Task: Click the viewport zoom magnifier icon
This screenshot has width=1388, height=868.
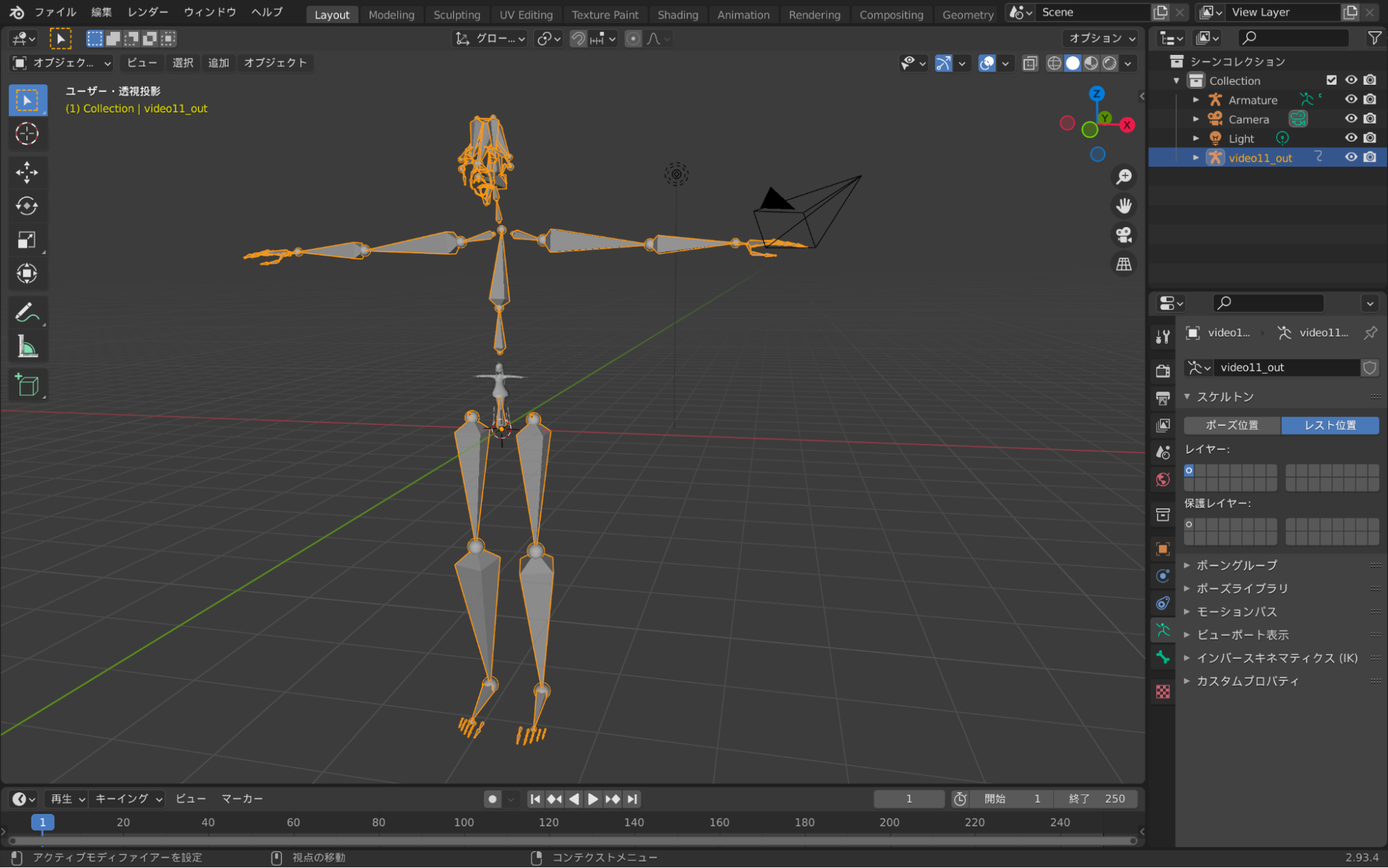Action: coord(1123,176)
